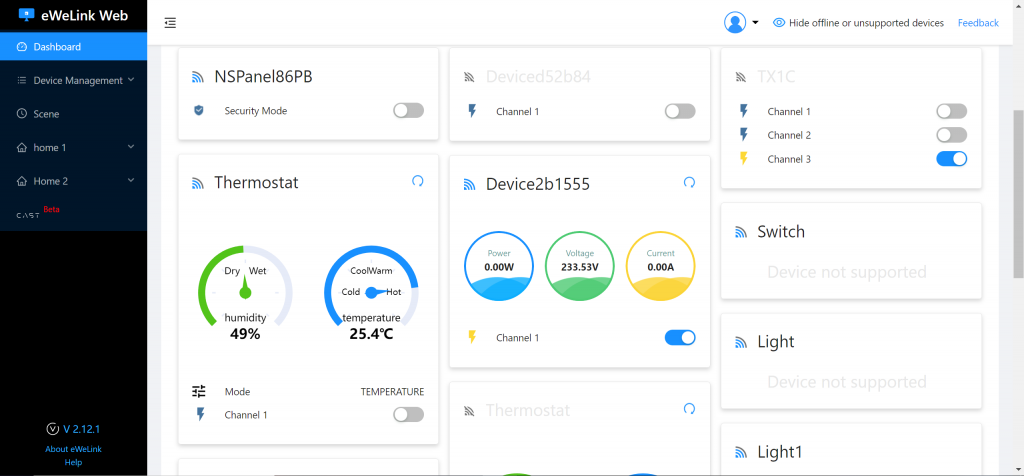Refresh the Thermostat card with temperature gauge
The height and width of the screenshot is (476, 1024).
click(x=417, y=181)
